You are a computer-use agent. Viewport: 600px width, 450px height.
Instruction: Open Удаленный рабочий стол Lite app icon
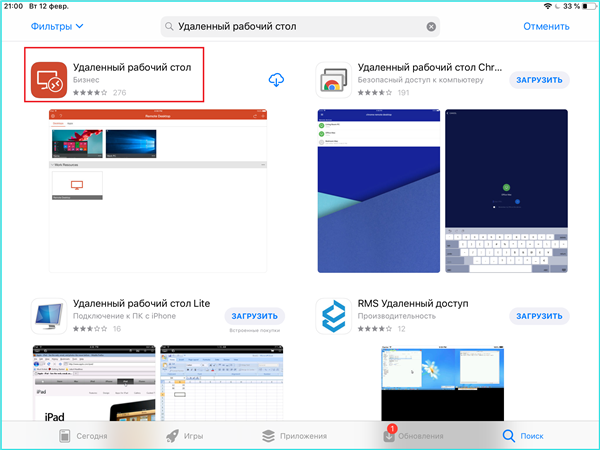49,316
